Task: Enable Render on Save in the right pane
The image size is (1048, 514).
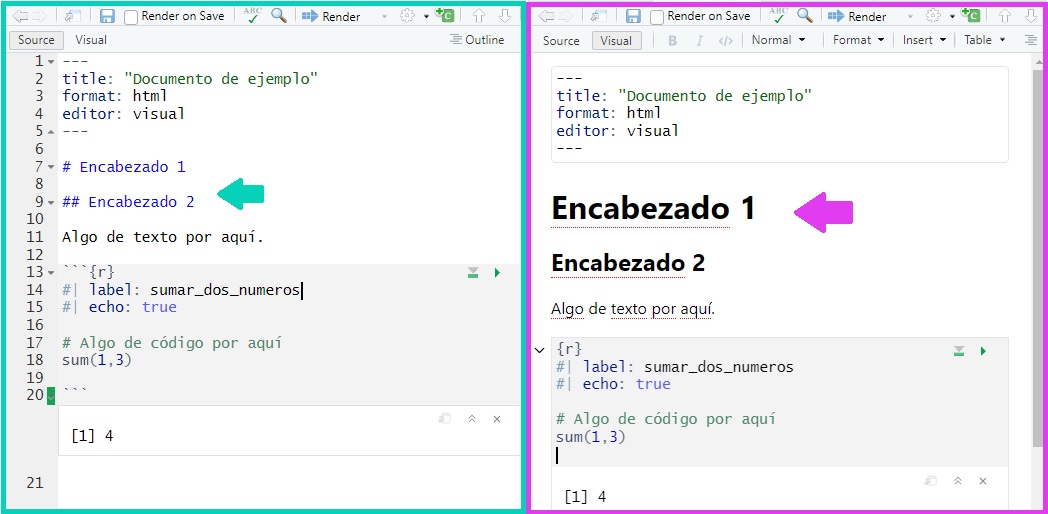Action: click(x=657, y=17)
